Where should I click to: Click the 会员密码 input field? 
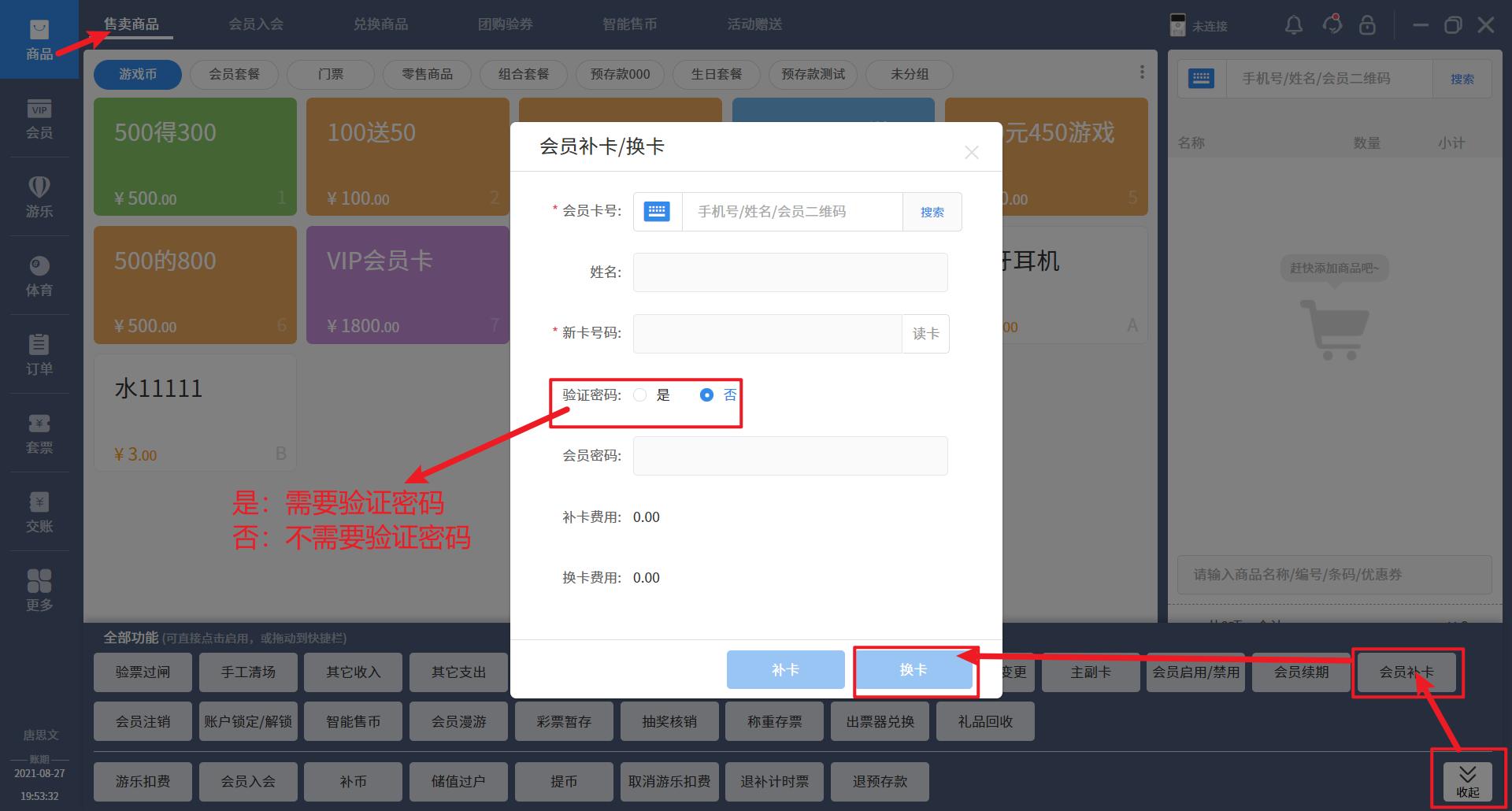791,456
